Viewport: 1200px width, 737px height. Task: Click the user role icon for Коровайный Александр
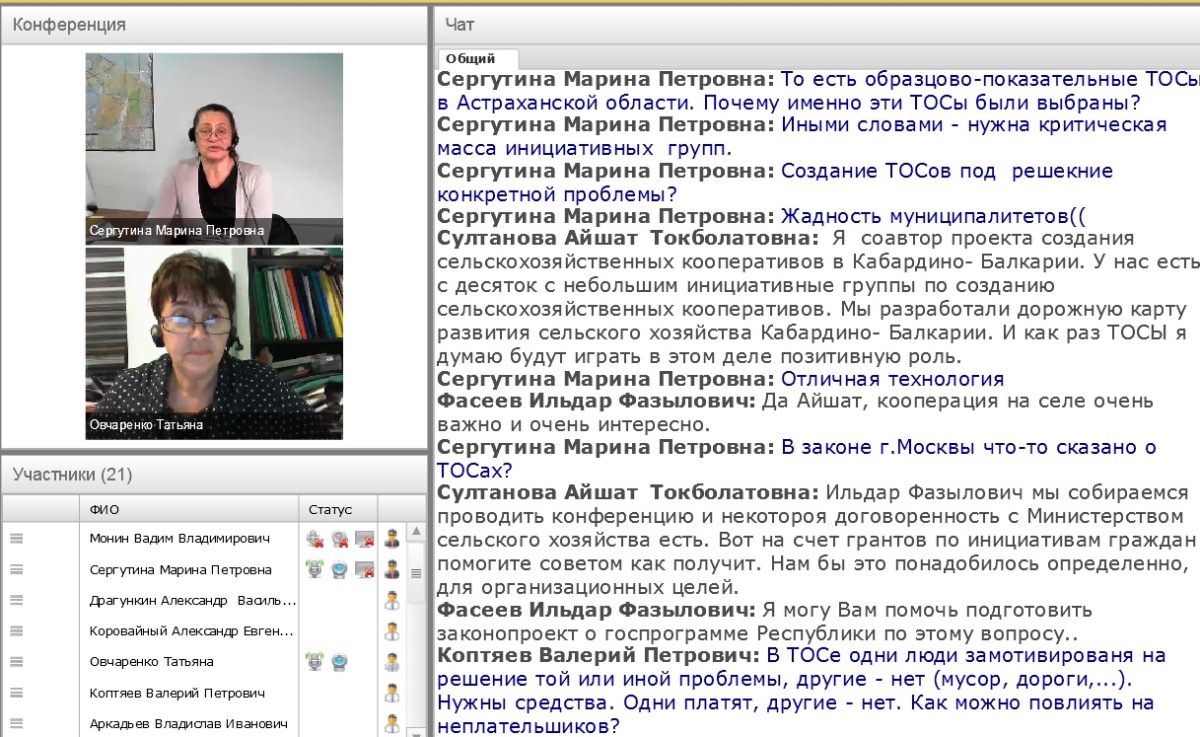click(392, 631)
